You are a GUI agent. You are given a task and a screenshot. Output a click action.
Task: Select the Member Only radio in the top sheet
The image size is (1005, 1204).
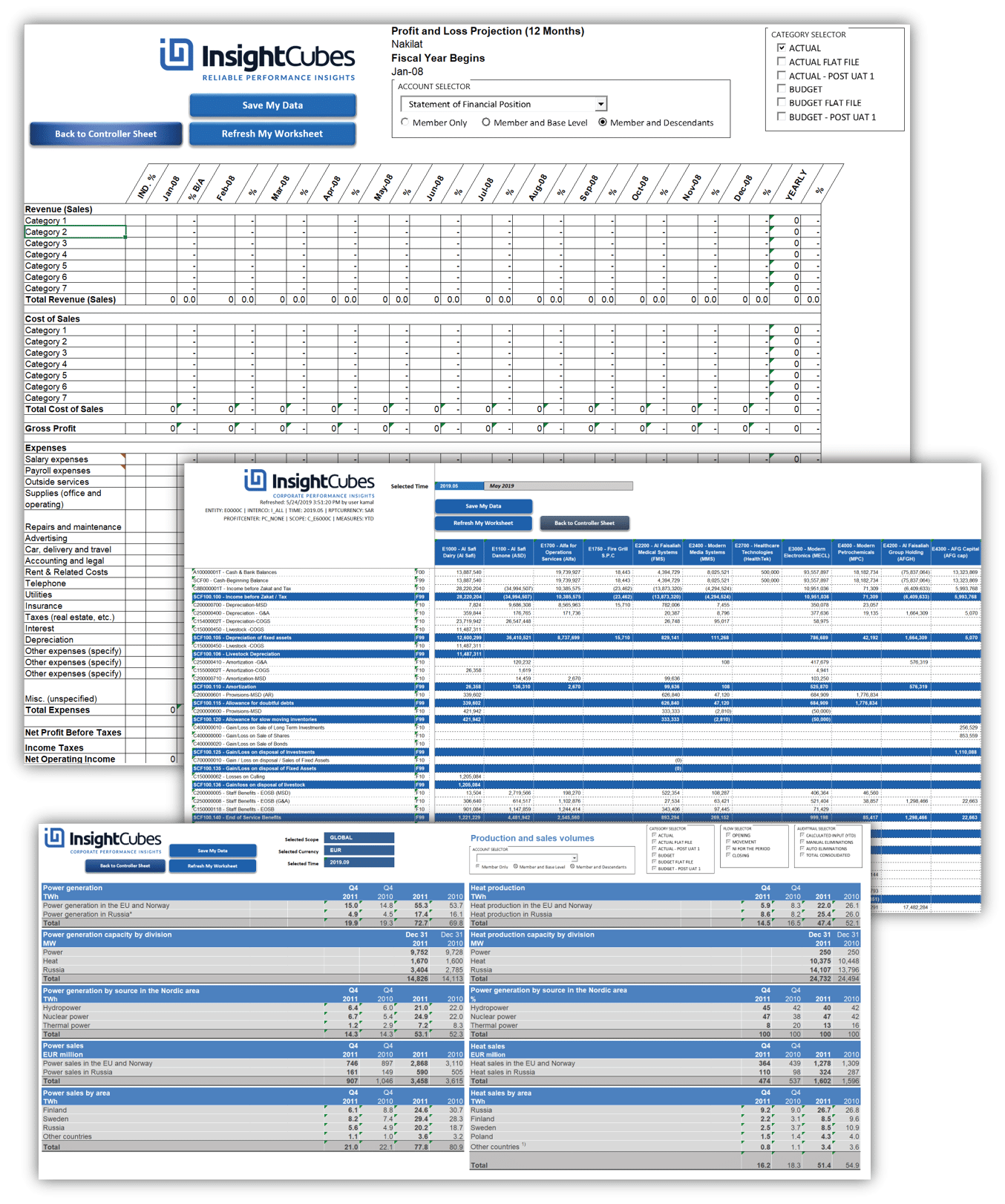(x=405, y=122)
